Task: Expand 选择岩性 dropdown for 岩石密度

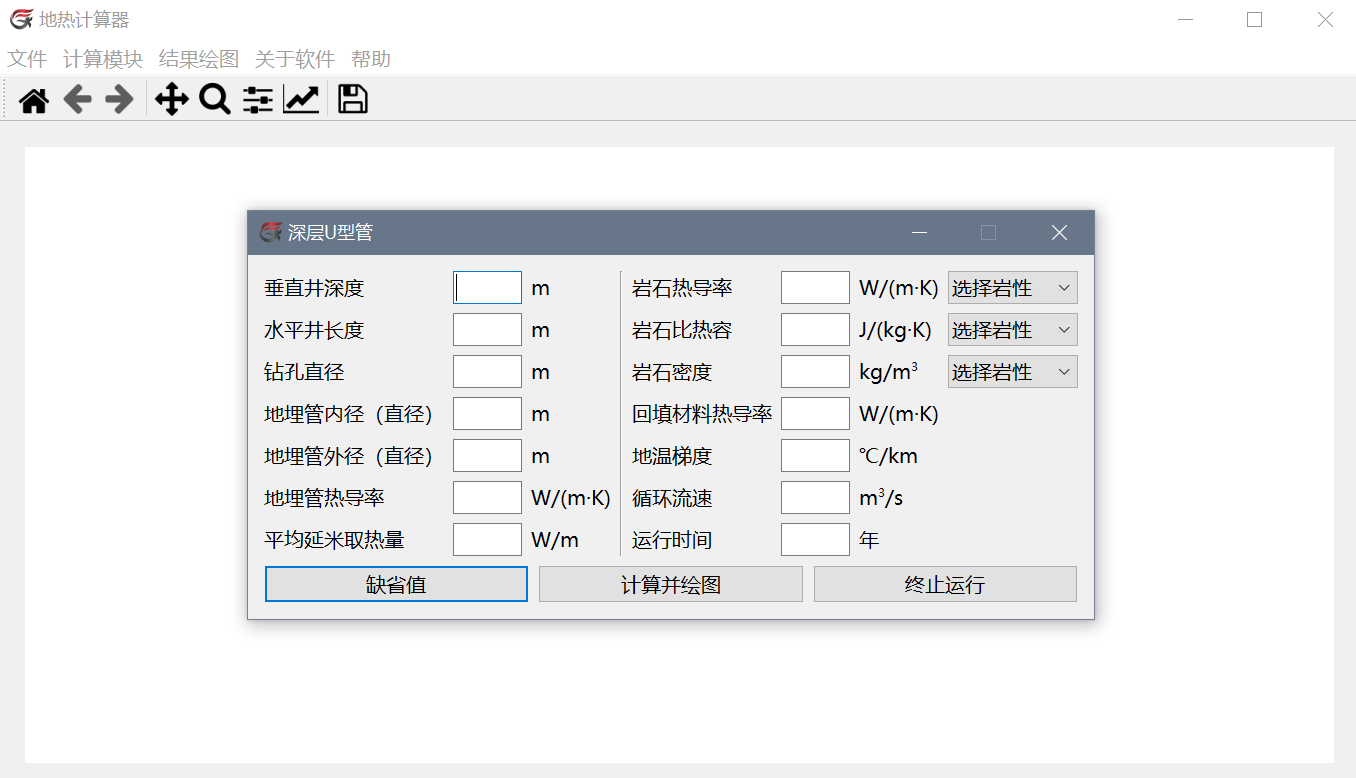Action: pos(1013,372)
